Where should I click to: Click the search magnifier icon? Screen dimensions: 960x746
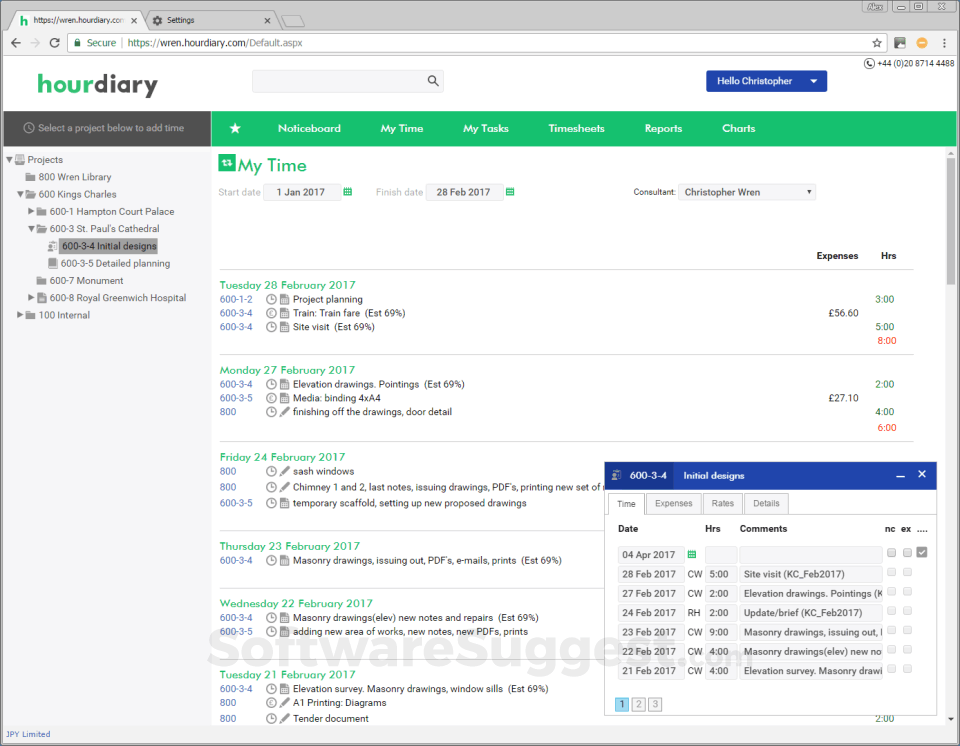pyautogui.click(x=433, y=81)
